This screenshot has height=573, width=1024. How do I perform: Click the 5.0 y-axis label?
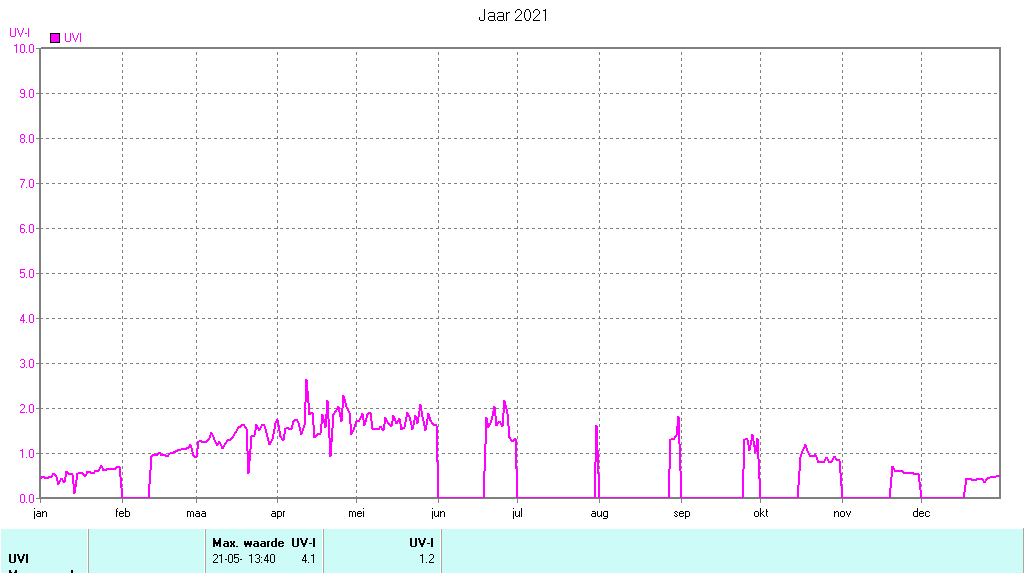point(27,274)
